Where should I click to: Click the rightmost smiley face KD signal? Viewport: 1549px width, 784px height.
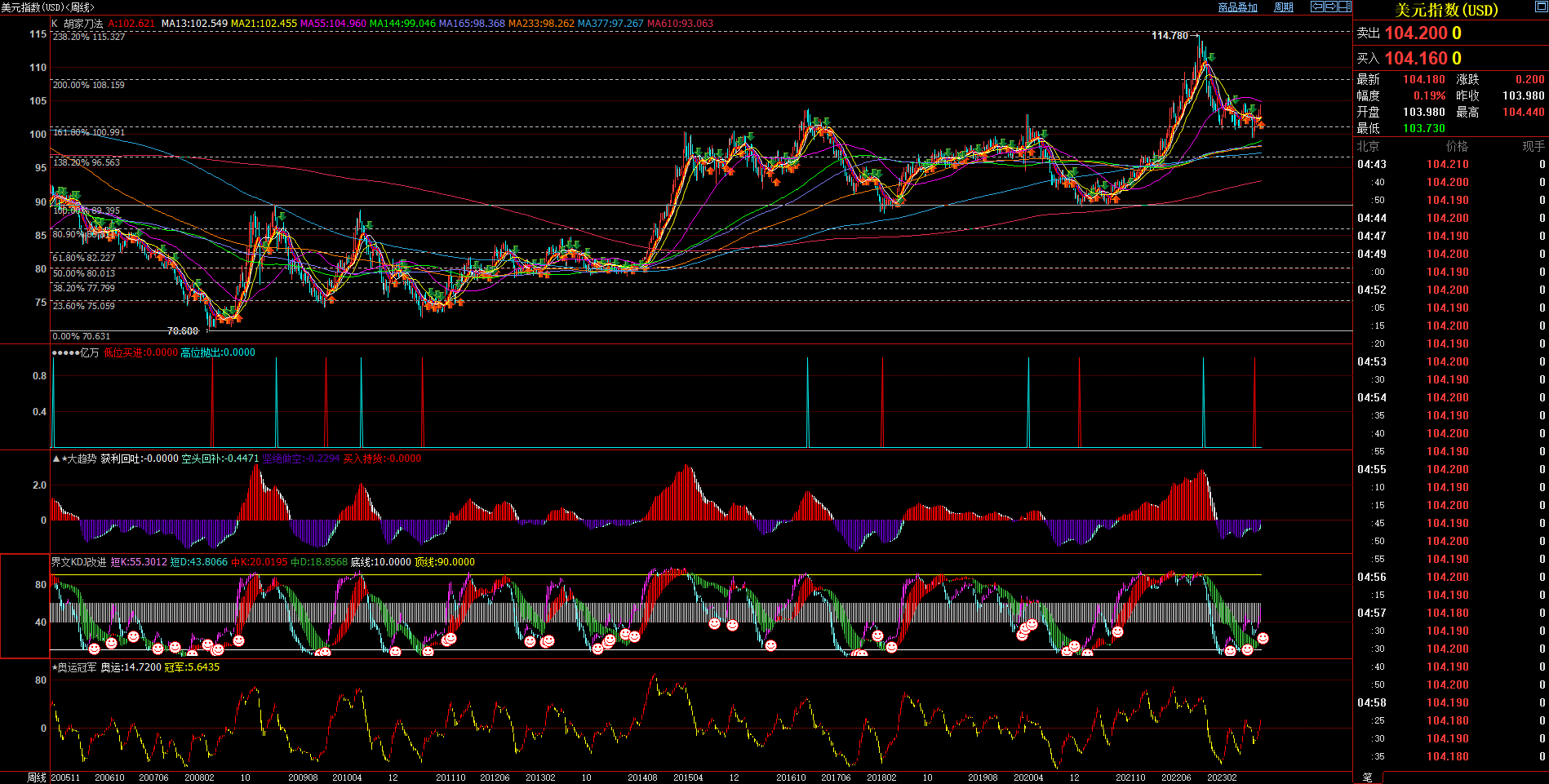coord(1263,639)
